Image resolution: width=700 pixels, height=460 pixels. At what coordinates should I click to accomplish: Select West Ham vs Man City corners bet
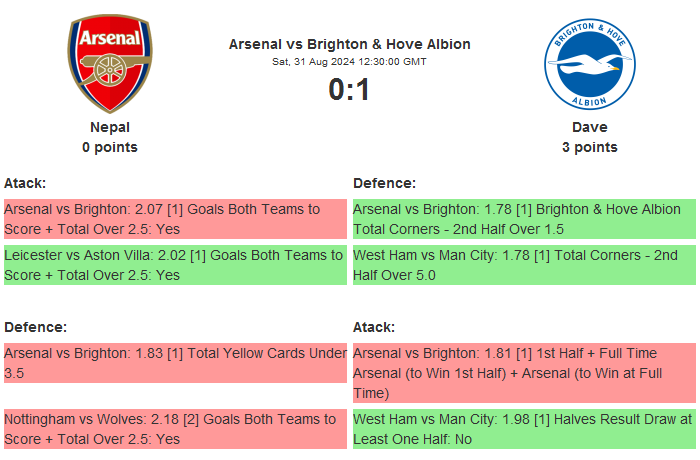523,265
